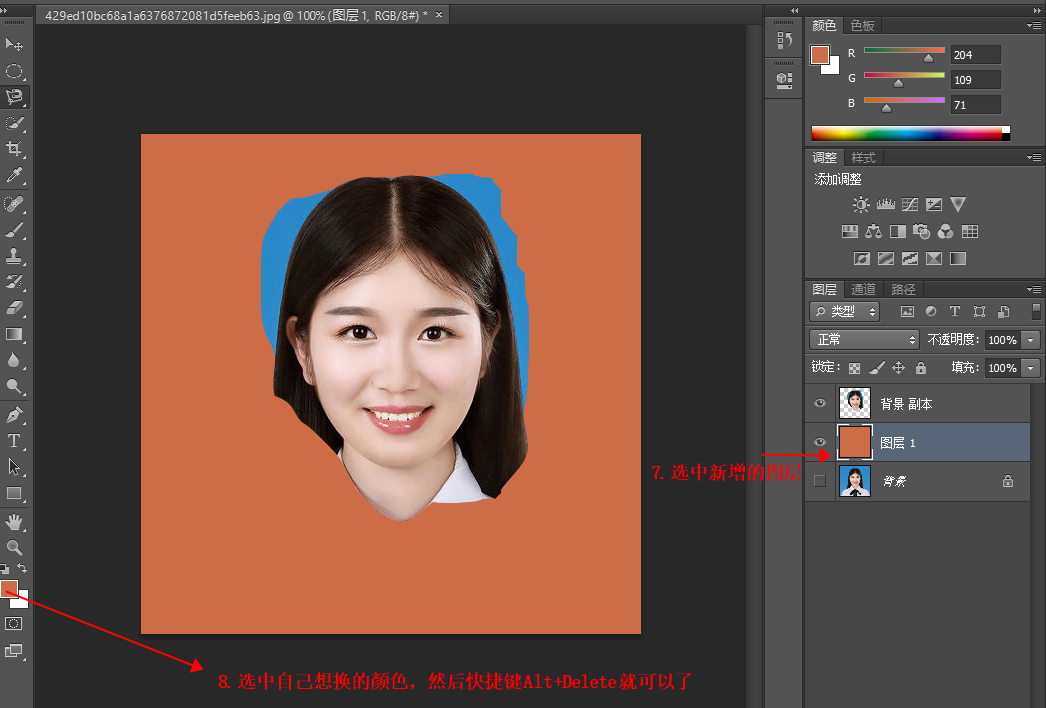Select the Horizontal Type tool
This screenshot has width=1046, height=708.
click(x=14, y=440)
